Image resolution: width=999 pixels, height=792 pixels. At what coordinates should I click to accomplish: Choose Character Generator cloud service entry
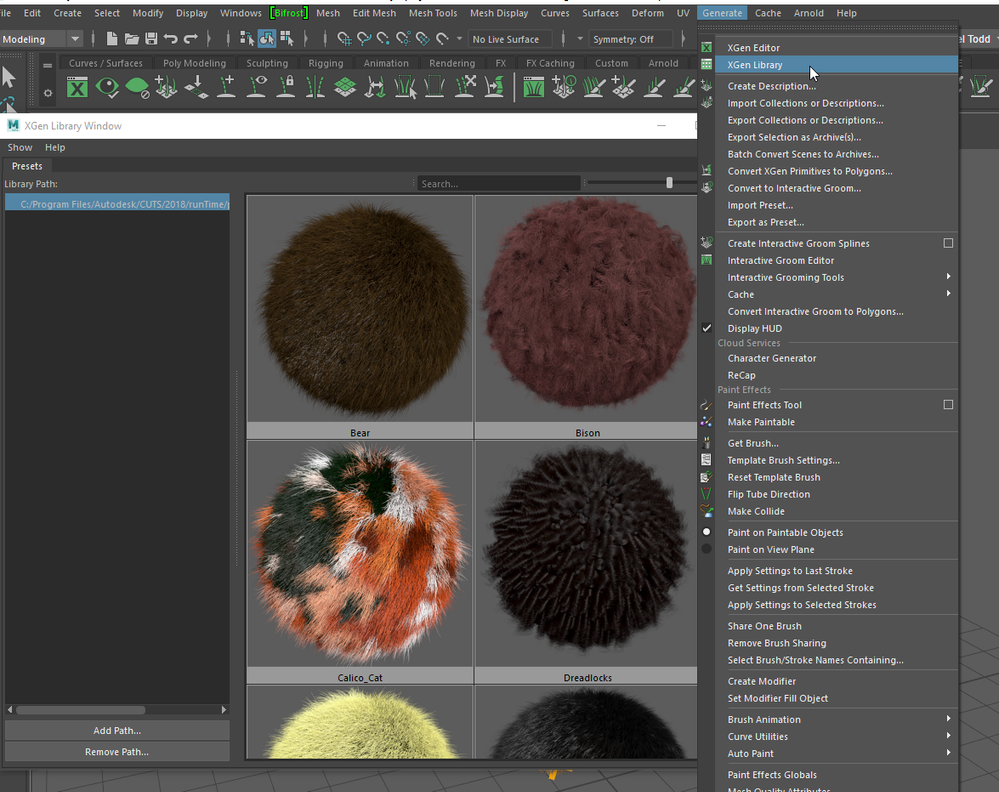tap(836, 358)
